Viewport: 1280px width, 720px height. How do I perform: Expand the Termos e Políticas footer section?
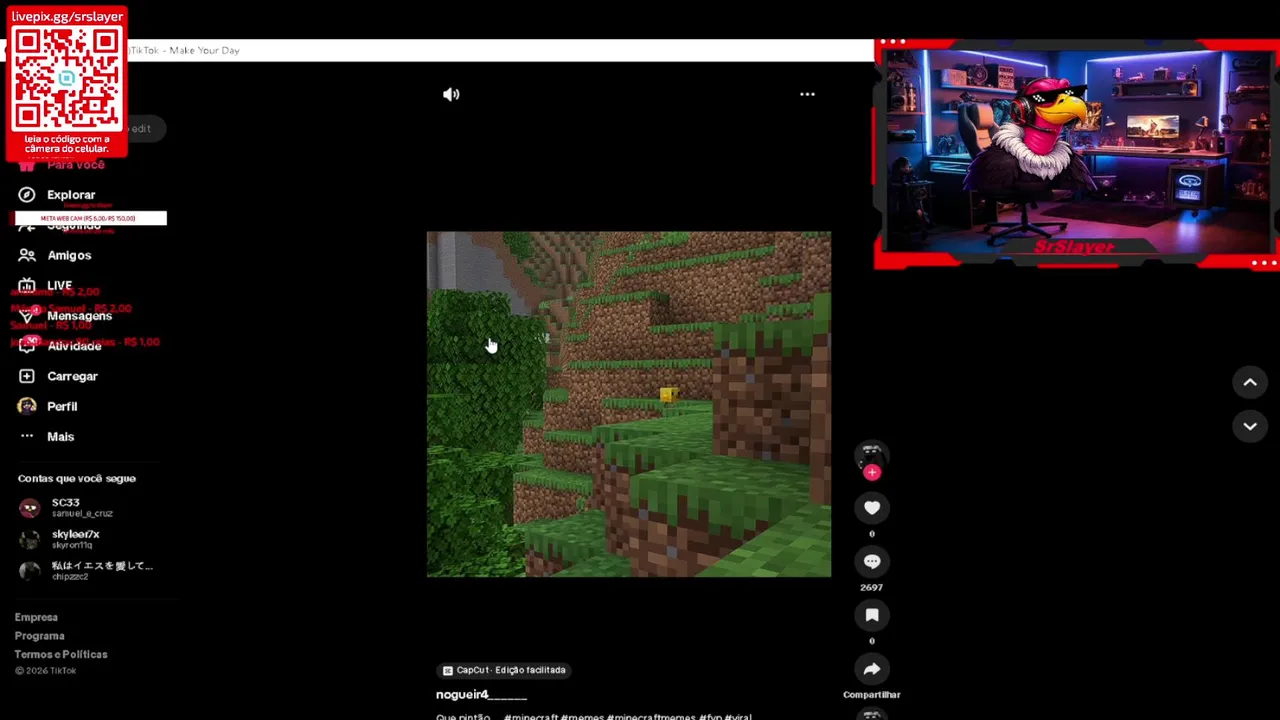(61, 654)
